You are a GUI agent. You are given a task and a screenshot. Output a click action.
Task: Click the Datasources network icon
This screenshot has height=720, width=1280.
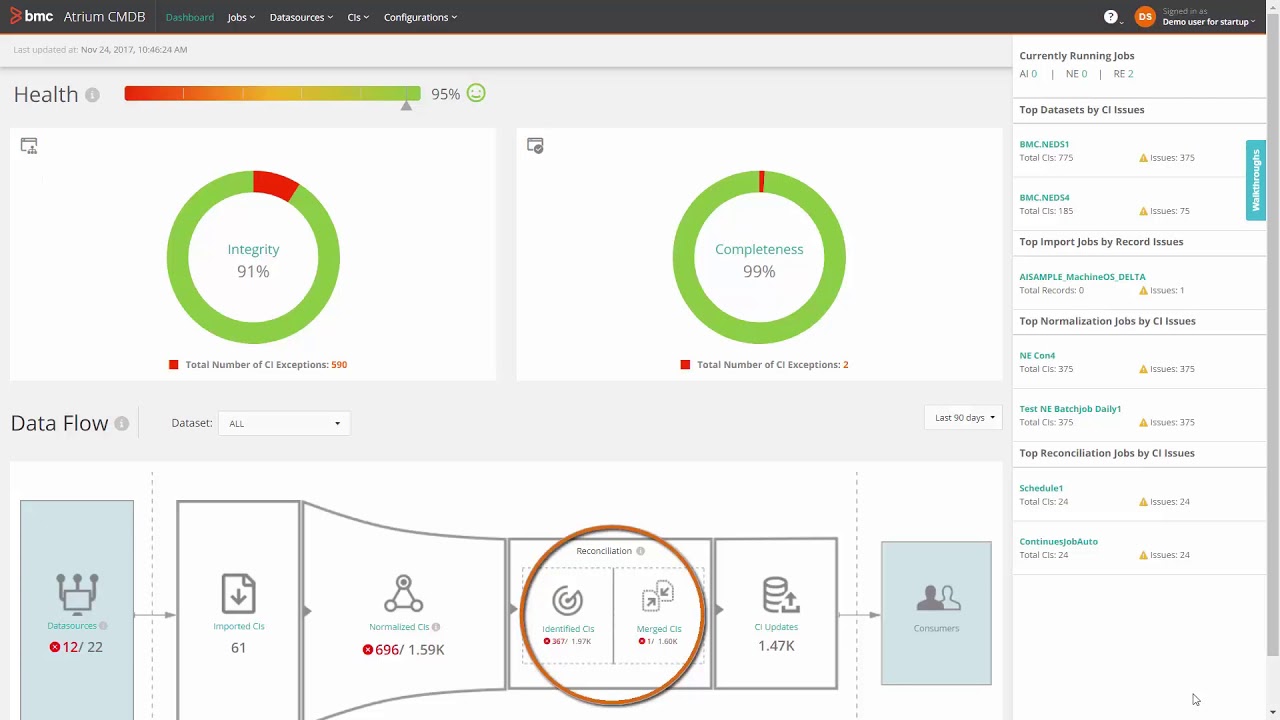tap(77, 593)
